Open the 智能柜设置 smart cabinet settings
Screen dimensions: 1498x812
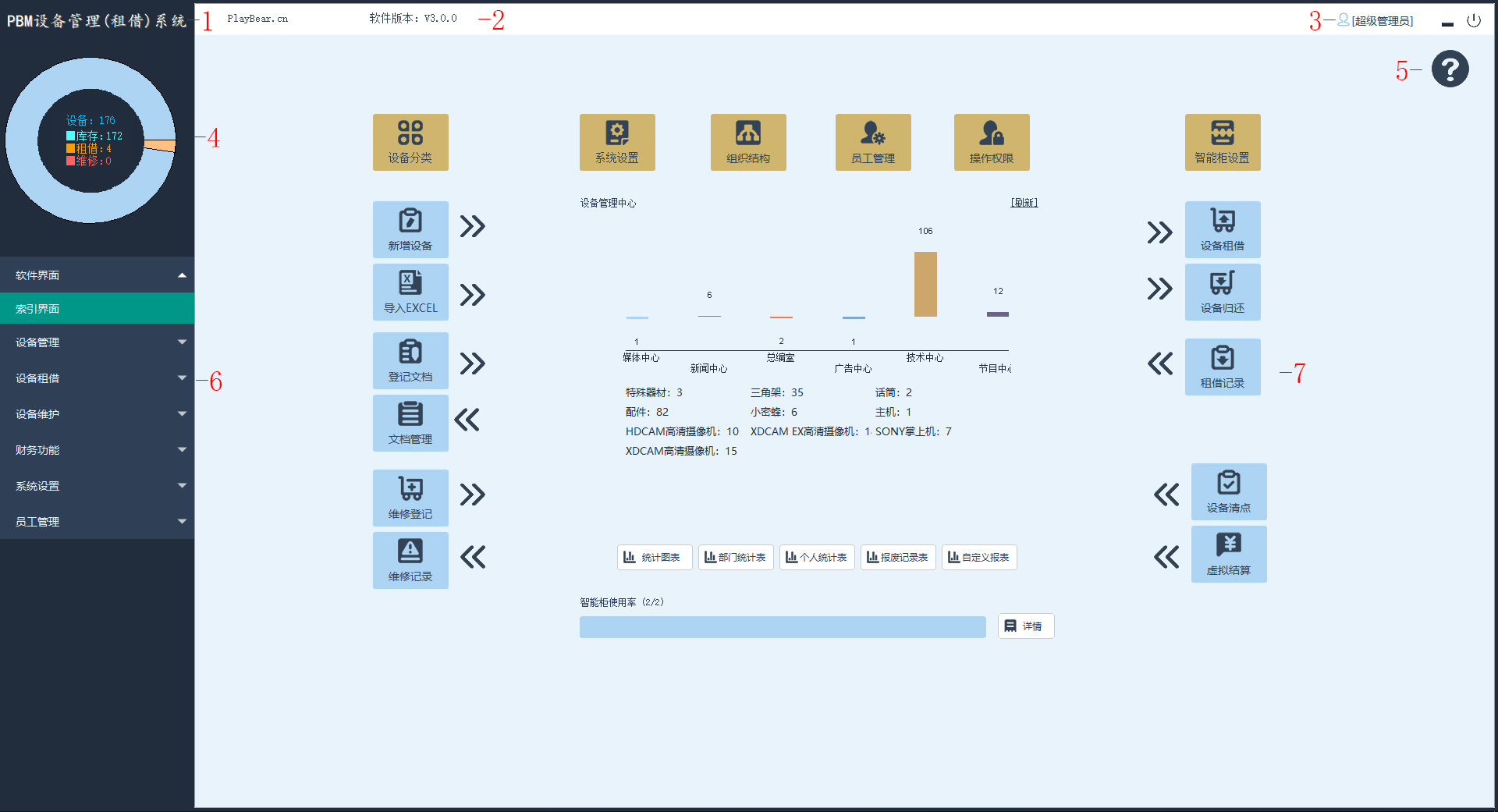1222,142
